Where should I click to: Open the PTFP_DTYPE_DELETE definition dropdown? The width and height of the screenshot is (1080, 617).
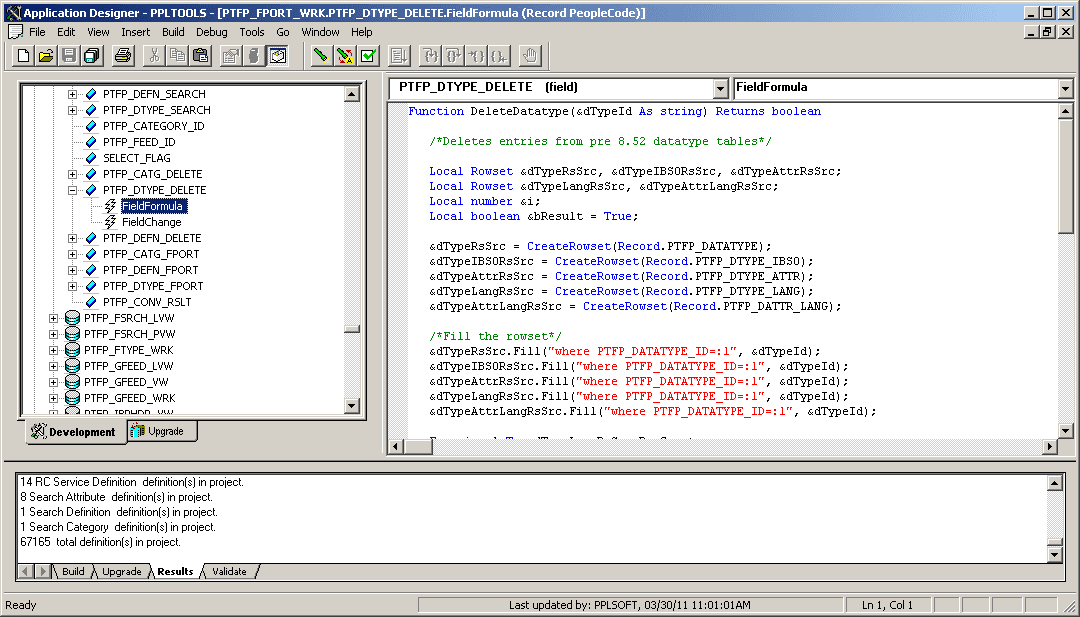click(x=722, y=87)
